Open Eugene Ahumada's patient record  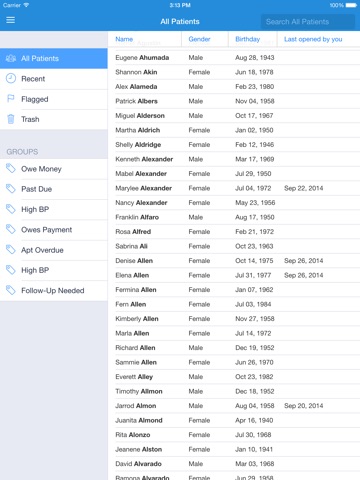pyautogui.click(x=234, y=58)
